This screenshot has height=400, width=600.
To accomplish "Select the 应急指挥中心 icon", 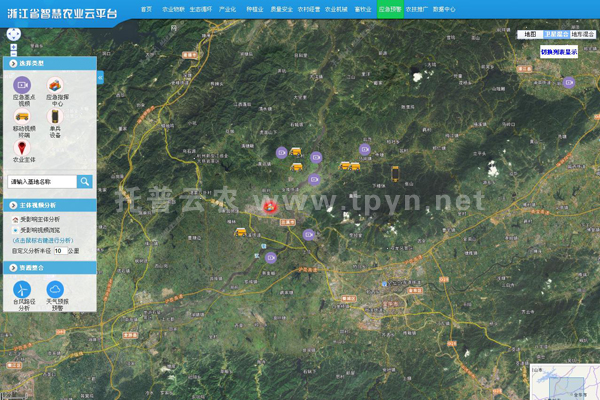I will tap(57, 87).
